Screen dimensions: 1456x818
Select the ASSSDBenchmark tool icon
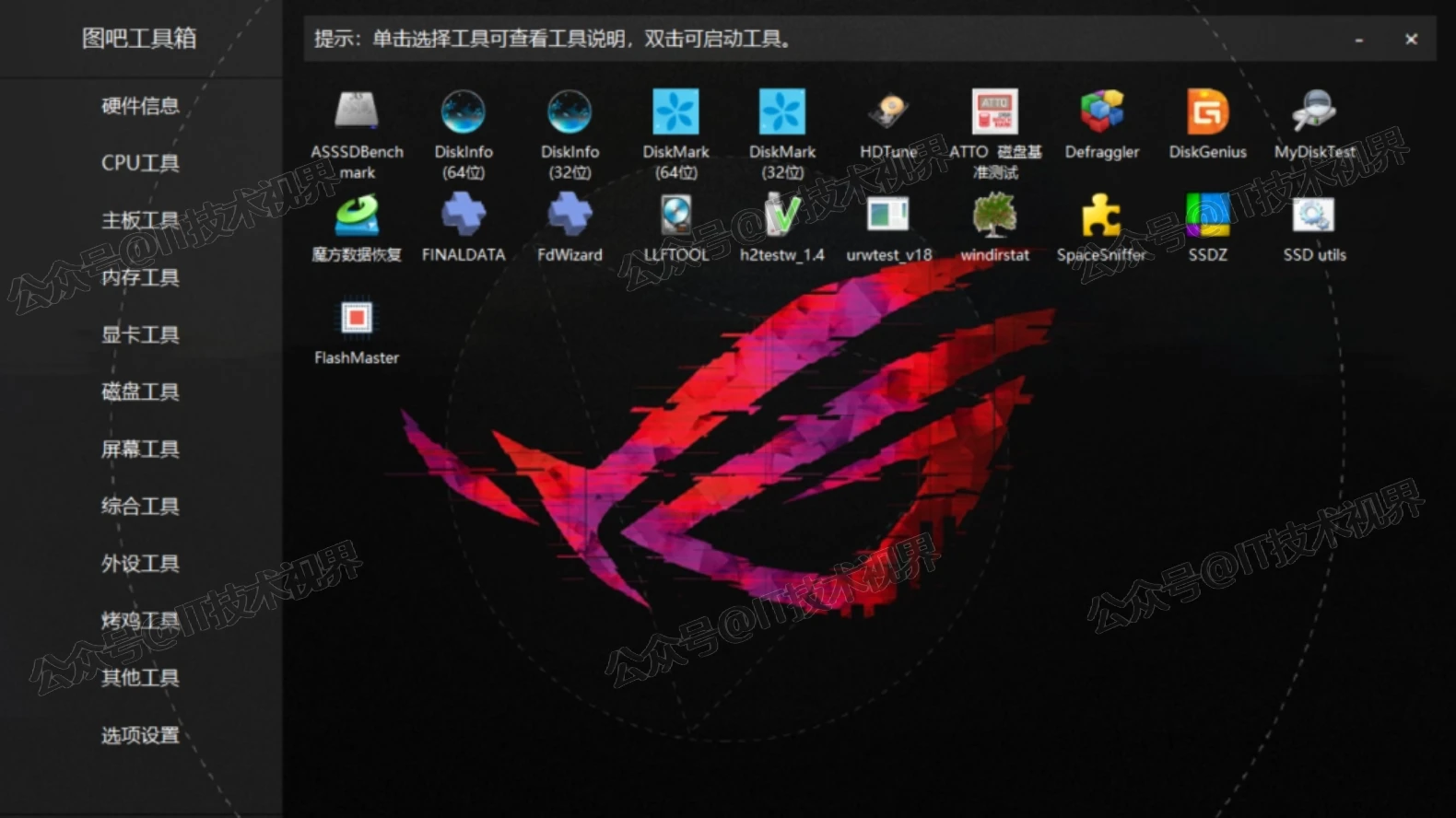click(x=357, y=111)
